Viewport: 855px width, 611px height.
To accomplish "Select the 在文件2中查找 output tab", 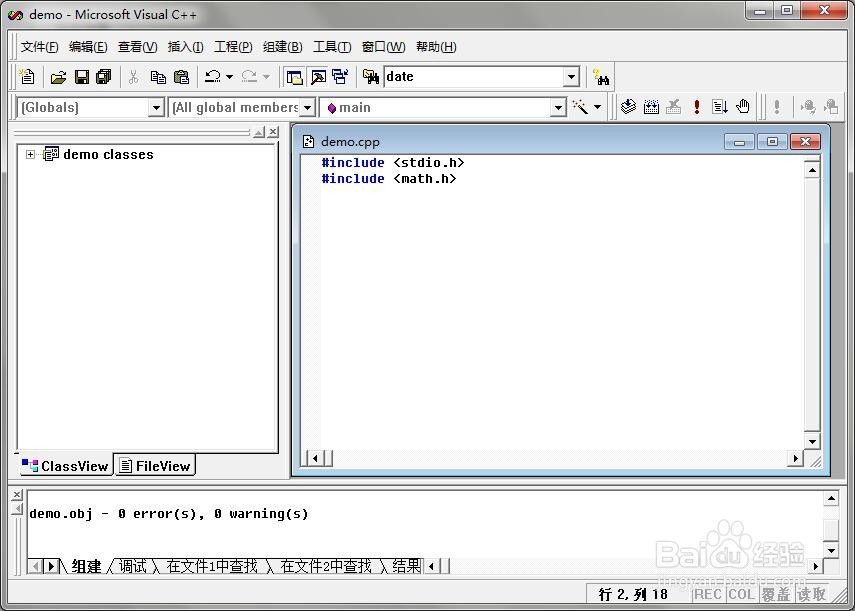I will click(326, 566).
